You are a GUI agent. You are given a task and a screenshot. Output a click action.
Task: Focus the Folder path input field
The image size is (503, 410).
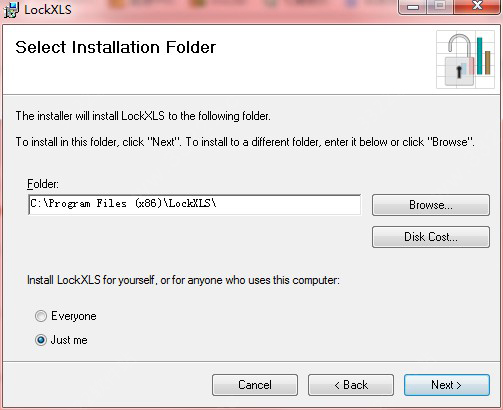click(195, 205)
